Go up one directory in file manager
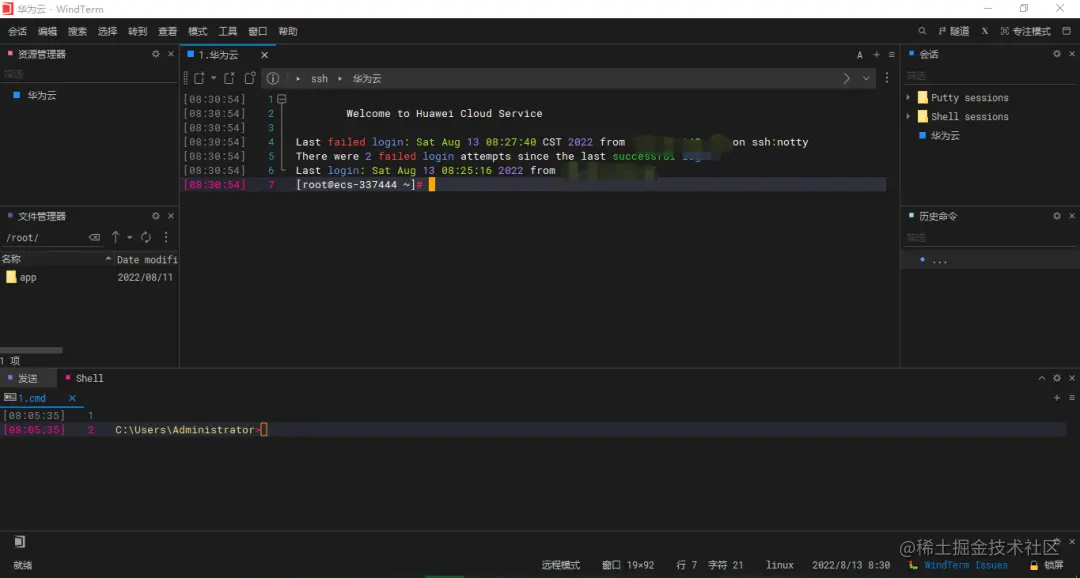The image size is (1080, 578). (116, 237)
